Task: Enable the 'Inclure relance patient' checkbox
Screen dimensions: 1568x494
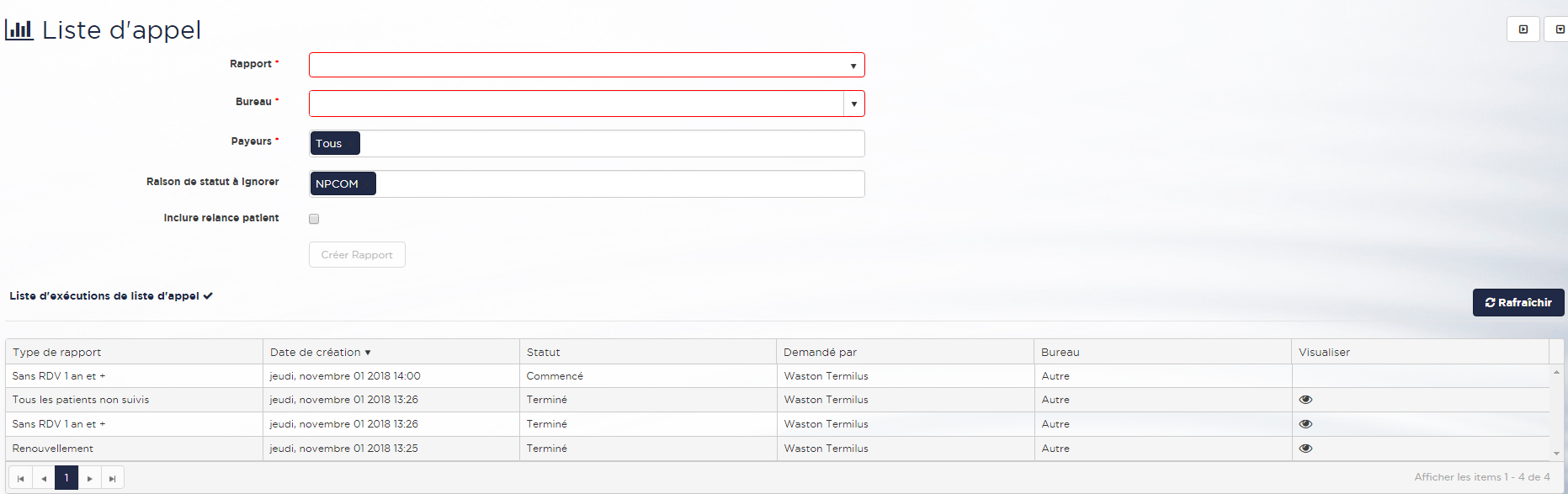Action: point(314,219)
